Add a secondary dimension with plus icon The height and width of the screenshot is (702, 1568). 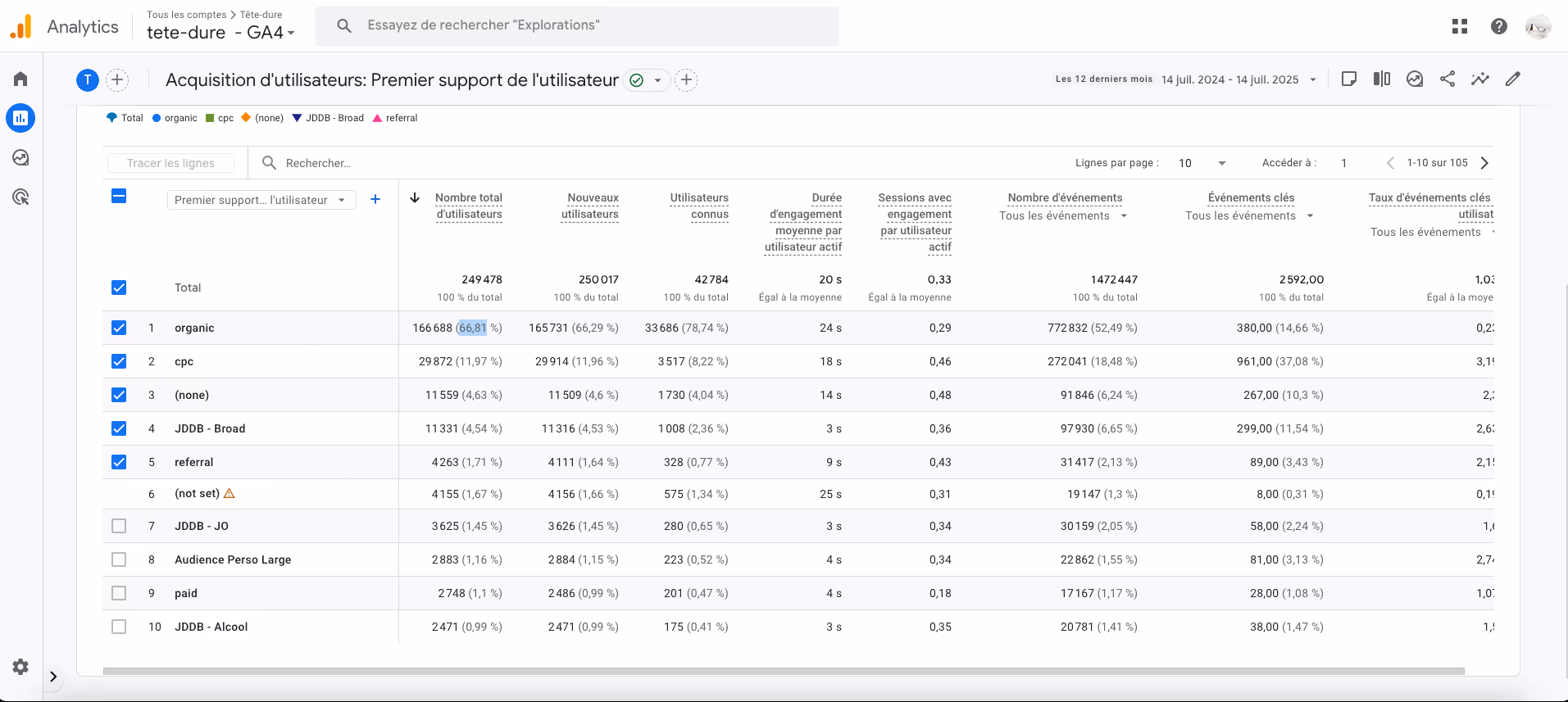pos(375,199)
